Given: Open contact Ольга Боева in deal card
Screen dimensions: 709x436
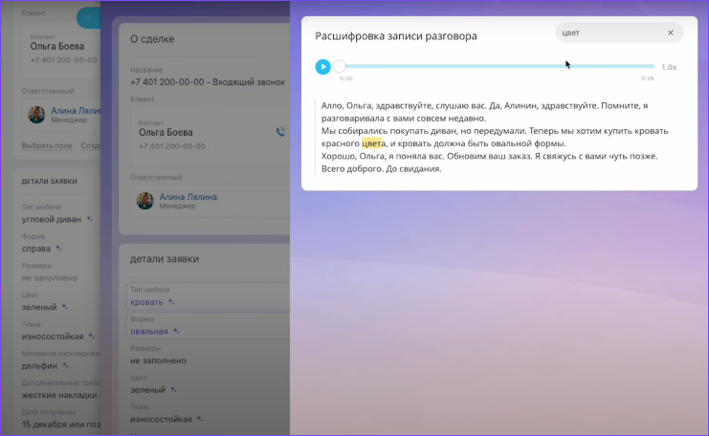Looking at the screenshot, I should click(166, 131).
